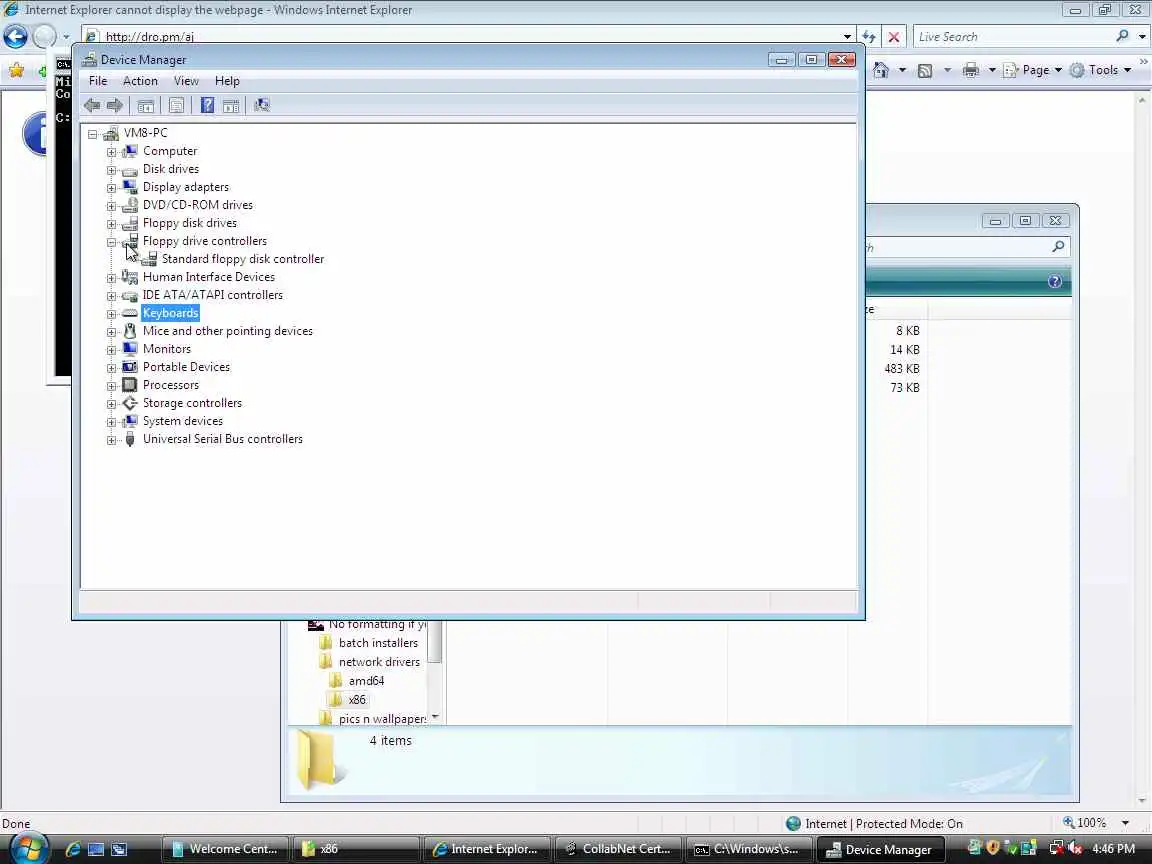Viewport: 1152px width, 864px height.
Task: Click the Internet Explorer quick launch icon
Action: 73,849
